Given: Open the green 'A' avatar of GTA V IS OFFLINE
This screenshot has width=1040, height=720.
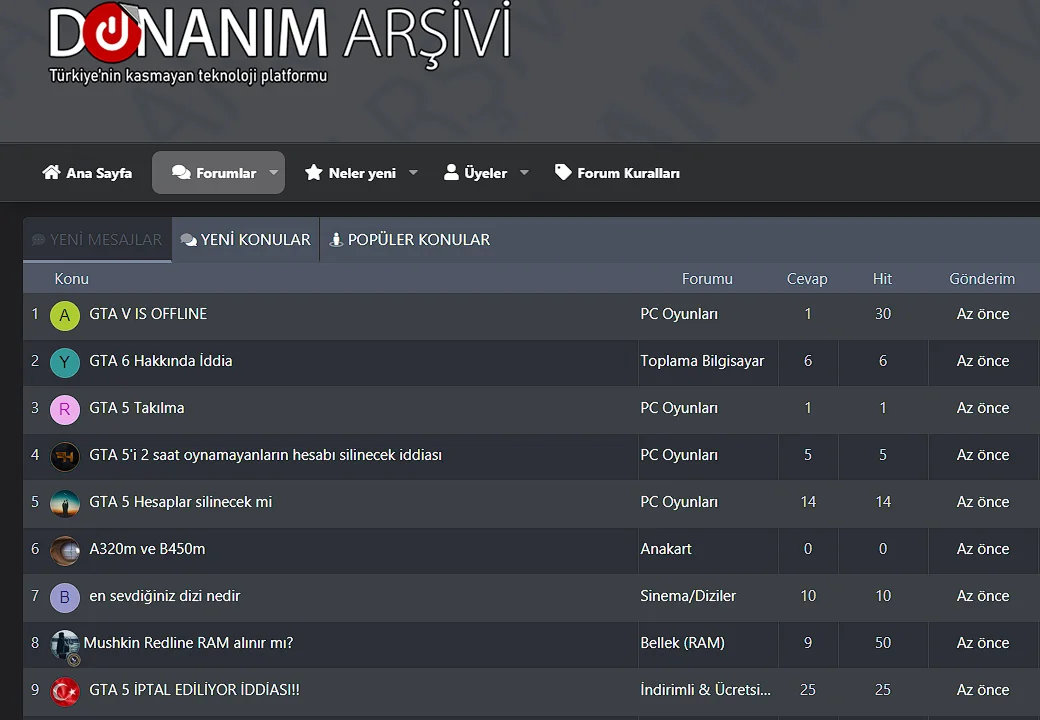Looking at the screenshot, I should (65, 315).
